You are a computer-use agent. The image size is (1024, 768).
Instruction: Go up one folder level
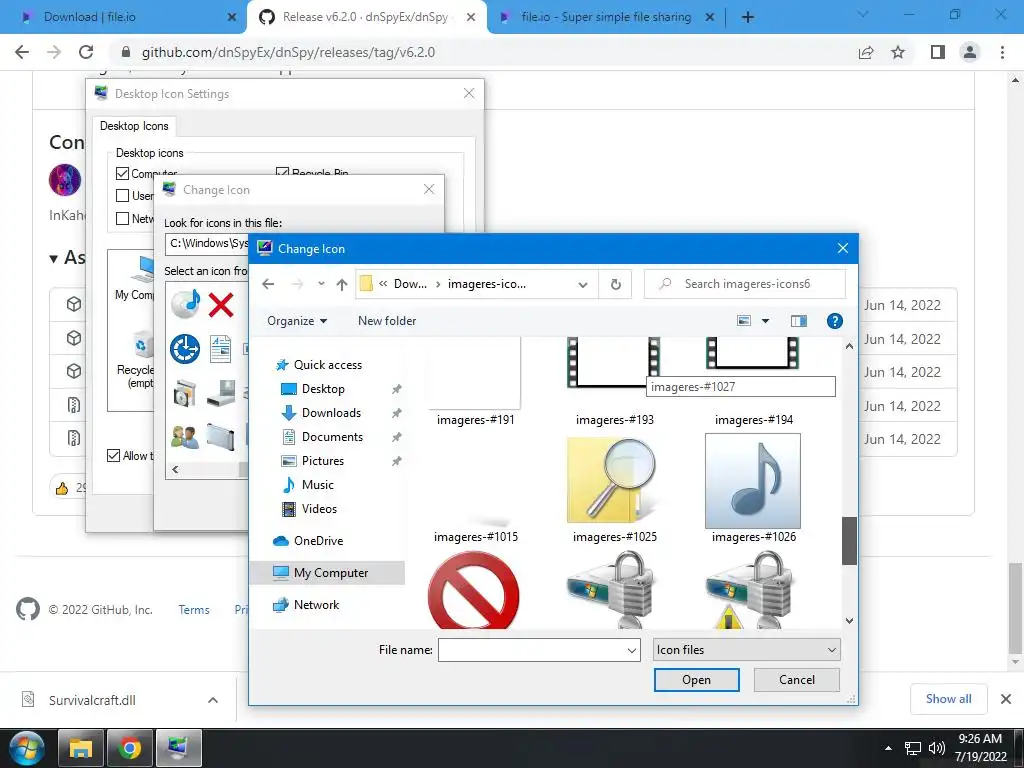pos(342,284)
